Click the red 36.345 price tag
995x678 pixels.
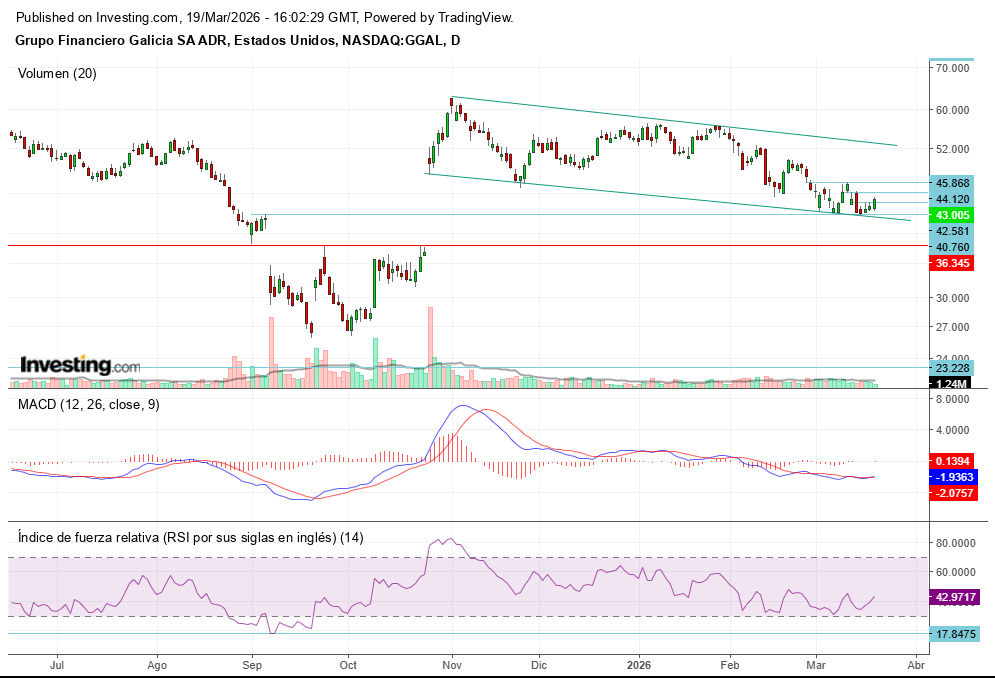pyautogui.click(x=951, y=263)
